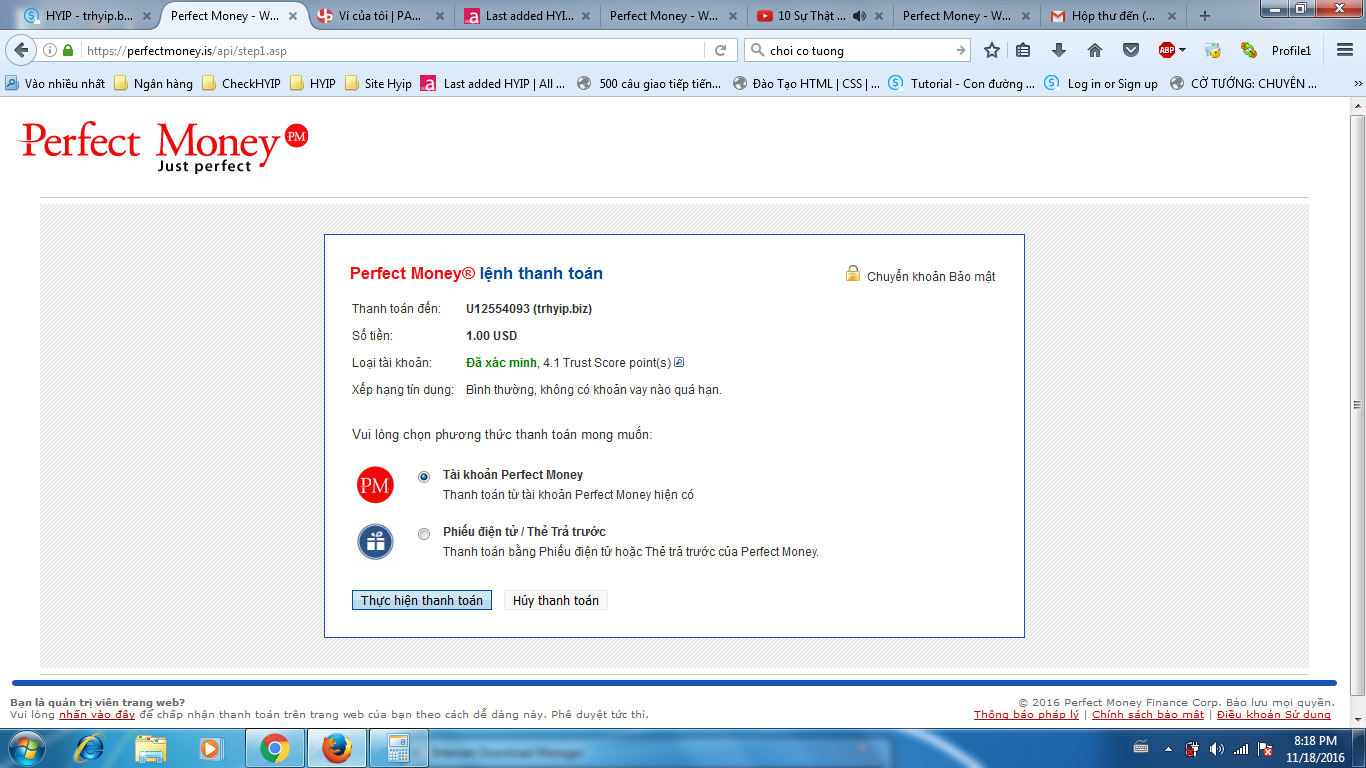Launch Internet Explorer from taskbar
The height and width of the screenshot is (768, 1366).
click(90, 748)
